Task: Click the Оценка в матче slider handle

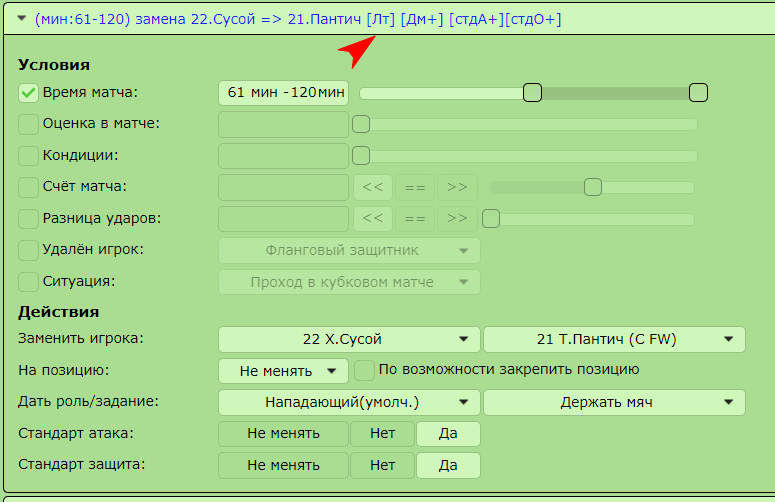Action: tap(361, 124)
